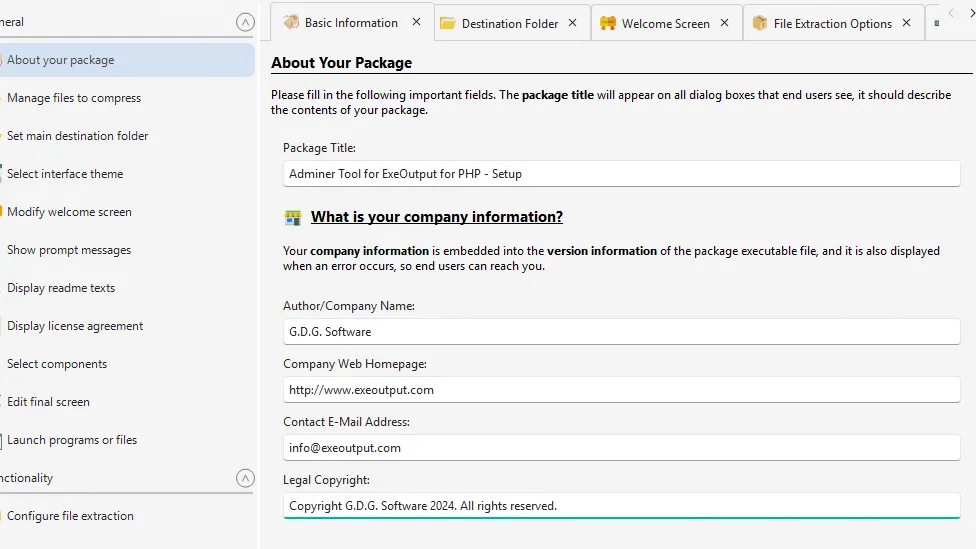Focus the Company Web Homepage field
Screen dimensions: 976x549
(x=621, y=390)
